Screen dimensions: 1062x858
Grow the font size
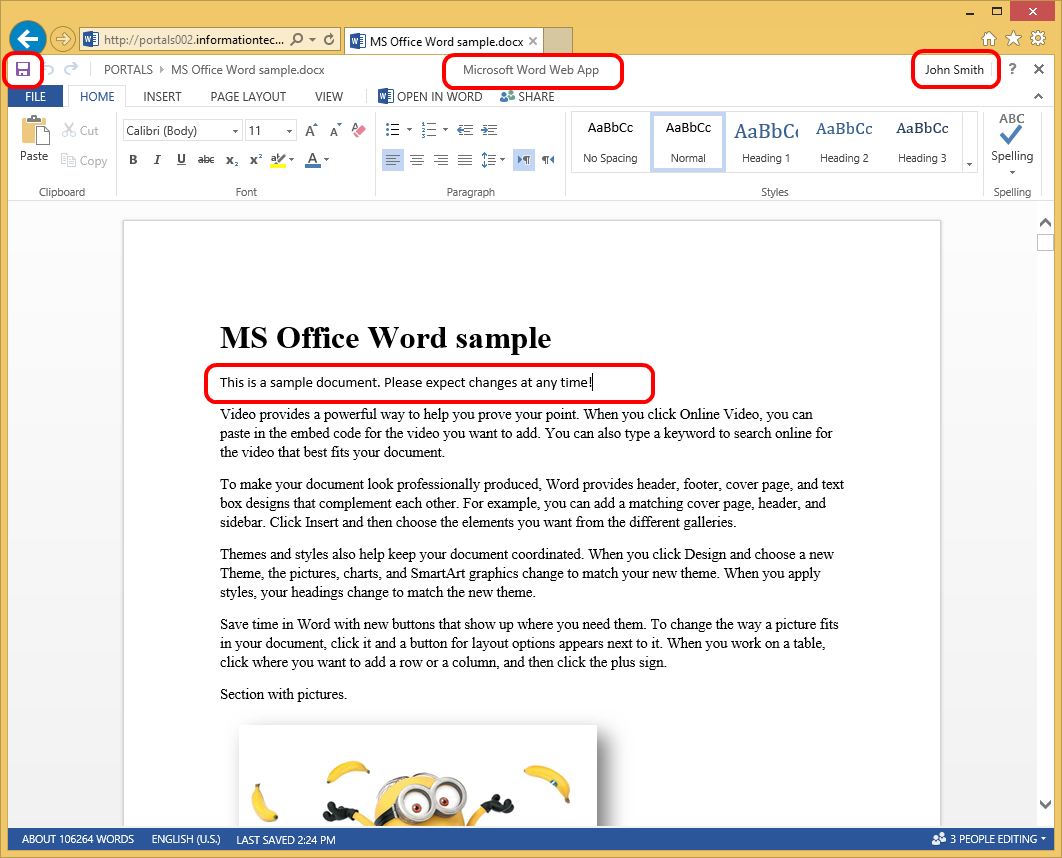pos(311,130)
